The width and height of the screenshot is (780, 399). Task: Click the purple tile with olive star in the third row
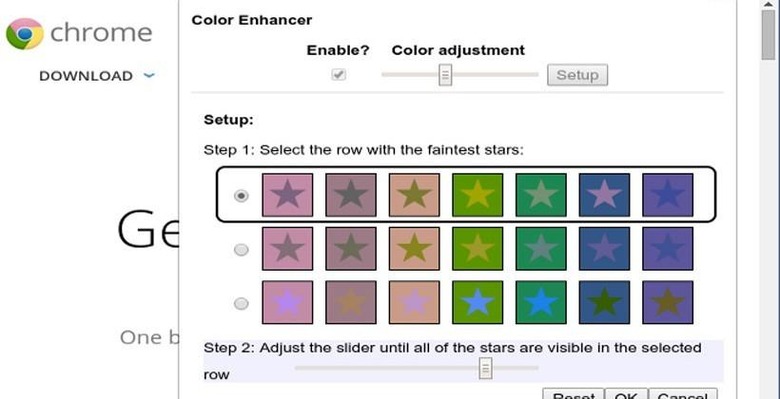click(668, 302)
